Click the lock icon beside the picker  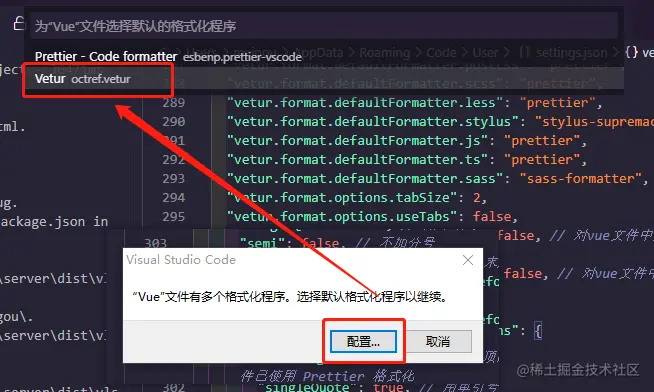18,23
